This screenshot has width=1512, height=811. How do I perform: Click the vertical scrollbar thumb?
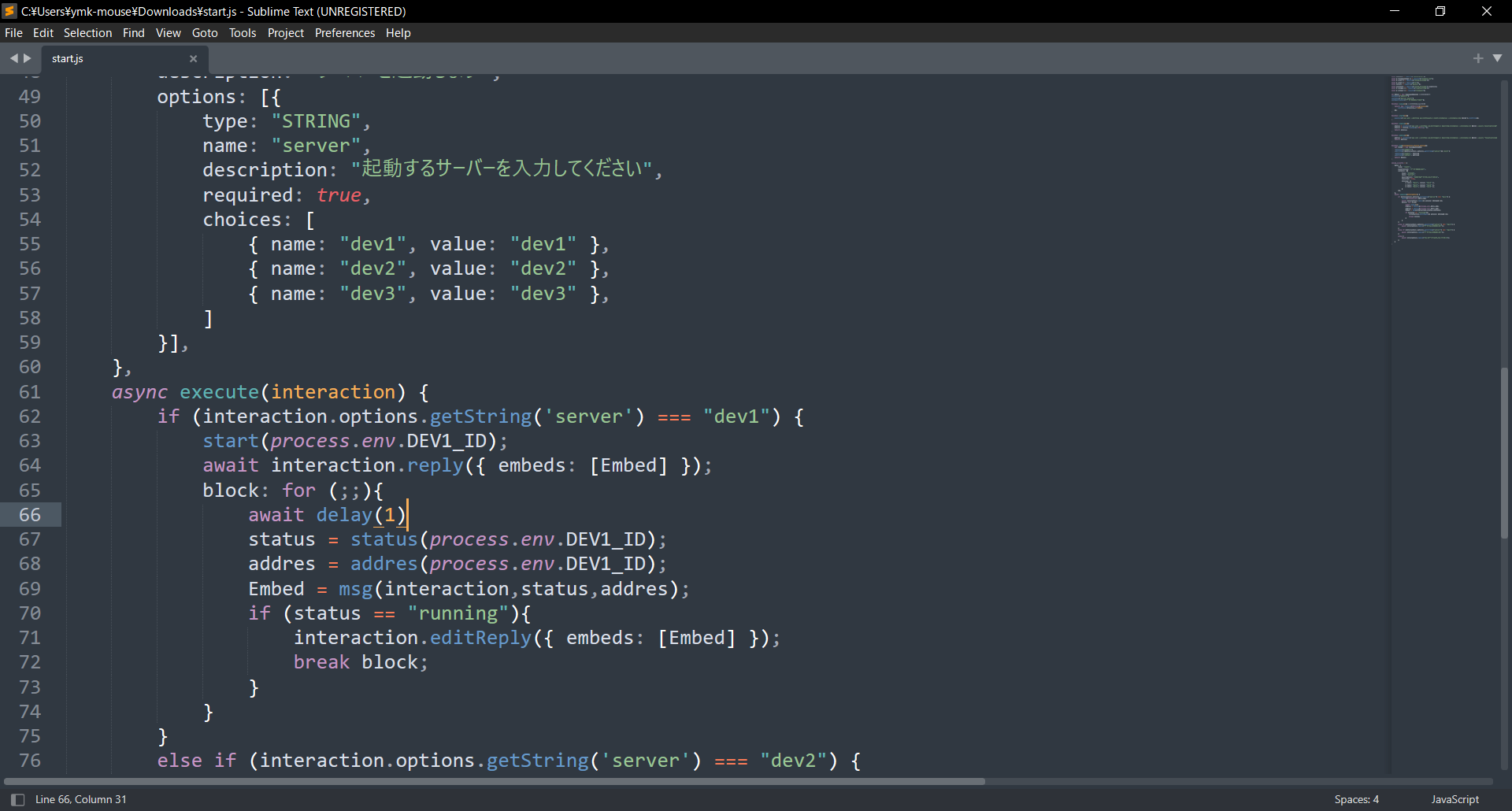[x=1504, y=453]
